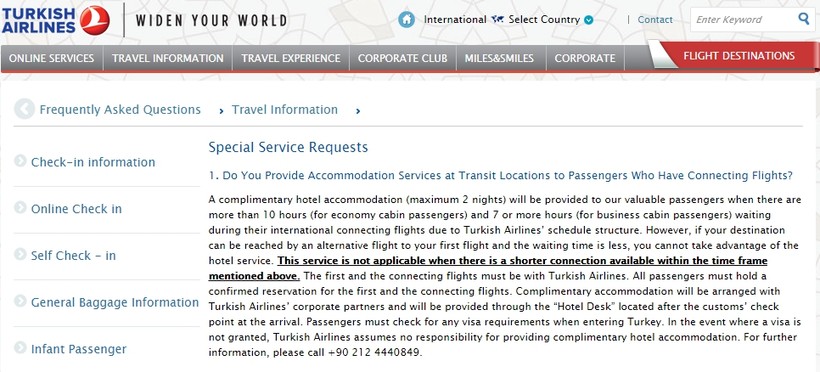Click bullet icon next to Online Check in
820x372 pixels.
point(20,208)
